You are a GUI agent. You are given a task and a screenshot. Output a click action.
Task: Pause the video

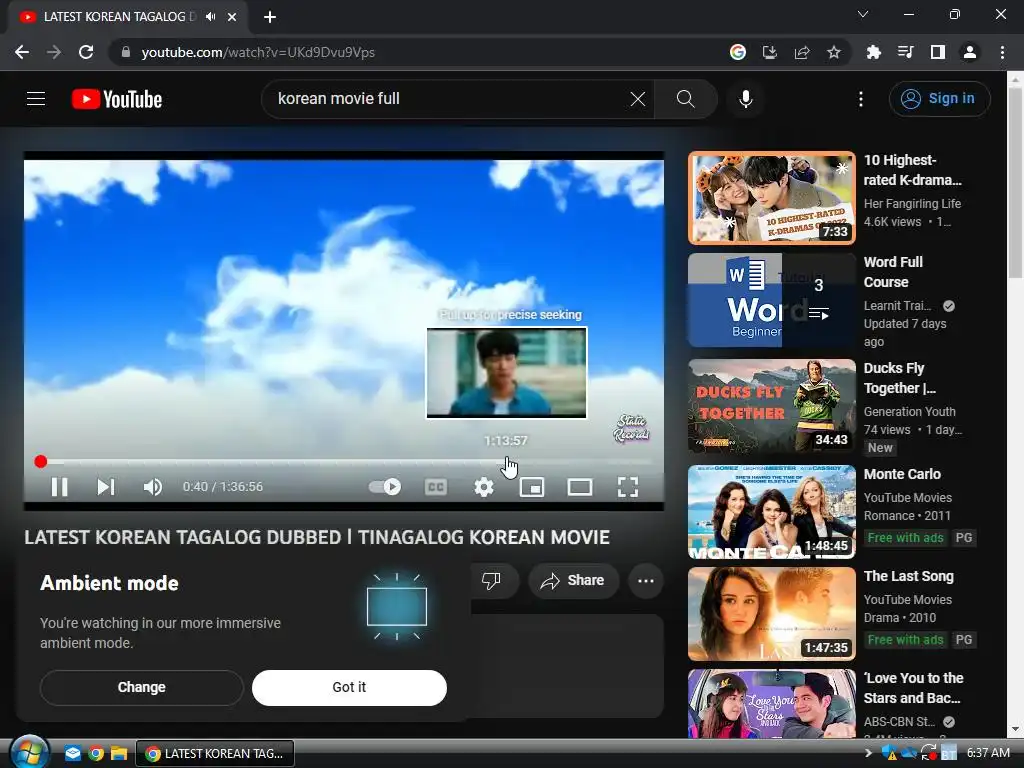59,487
